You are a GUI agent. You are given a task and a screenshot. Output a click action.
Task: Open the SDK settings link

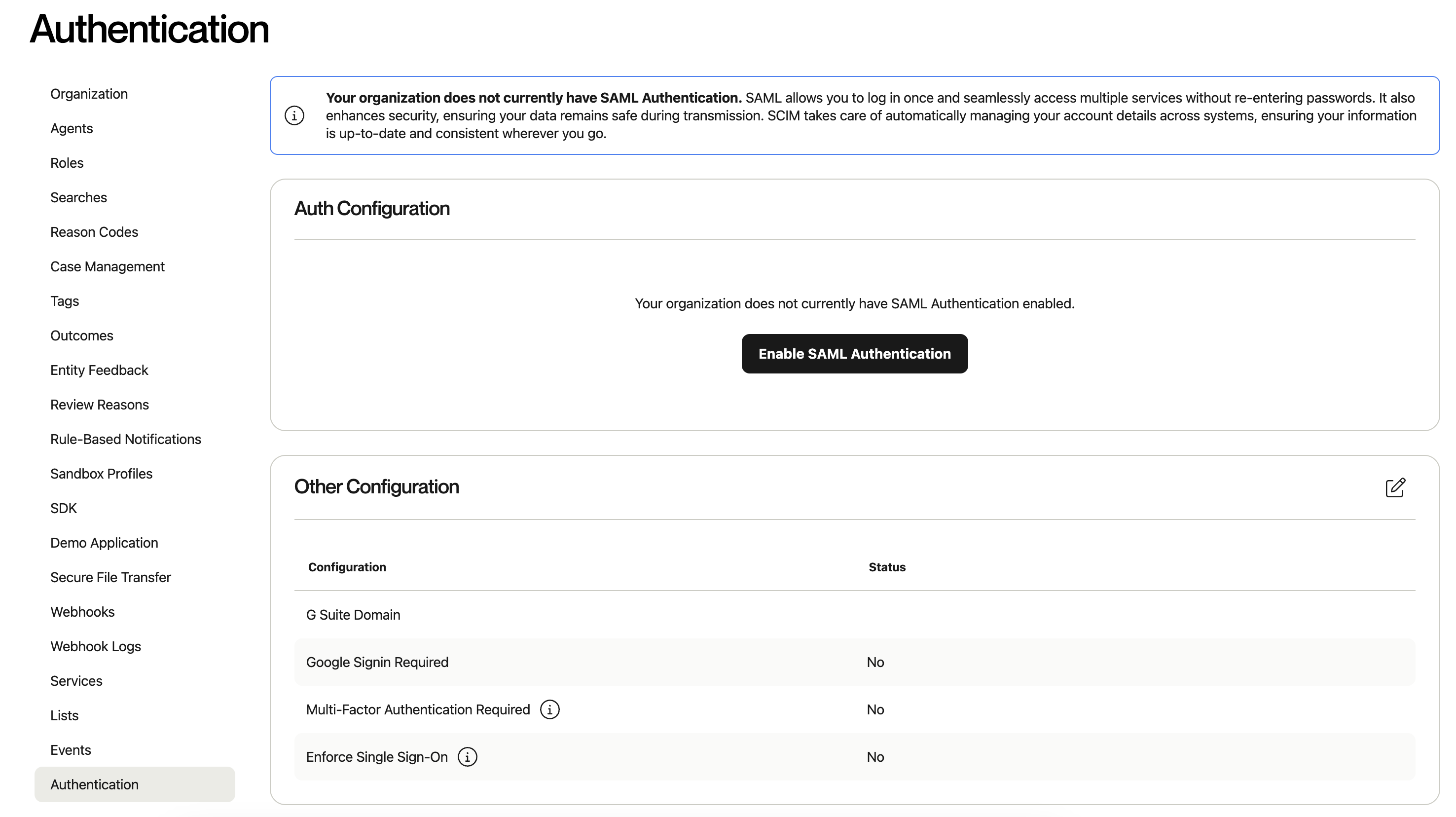[x=63, y=508]
